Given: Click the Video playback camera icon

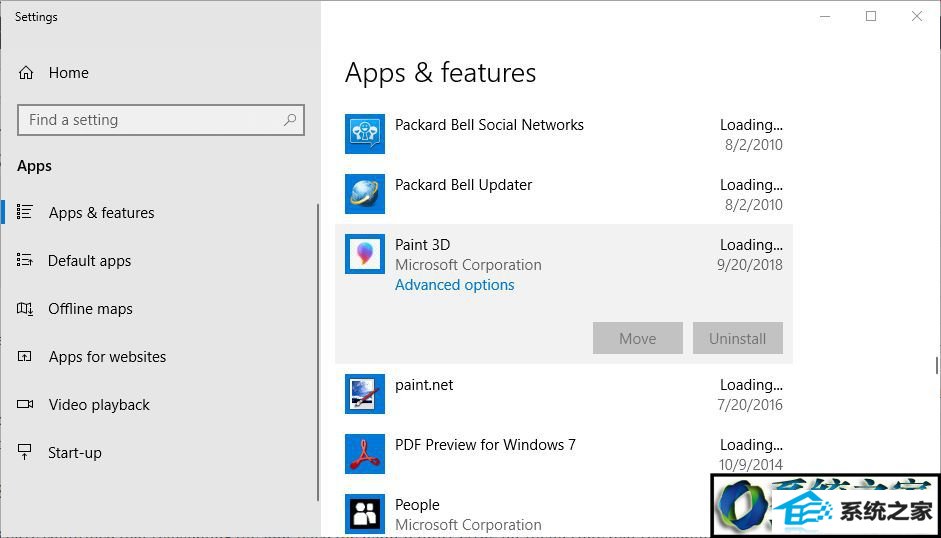Looking at the screenshot, I should 25,404.
